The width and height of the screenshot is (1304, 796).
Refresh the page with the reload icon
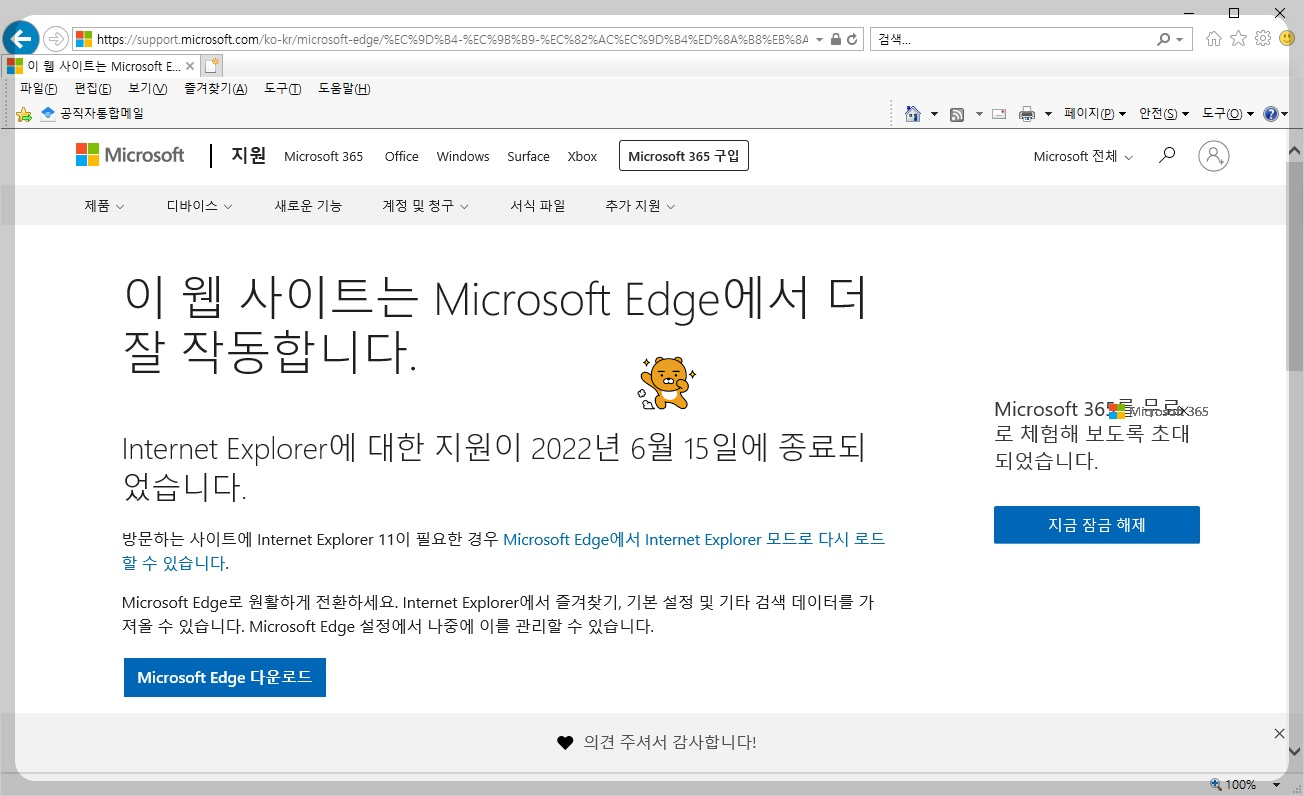[852, 39]
